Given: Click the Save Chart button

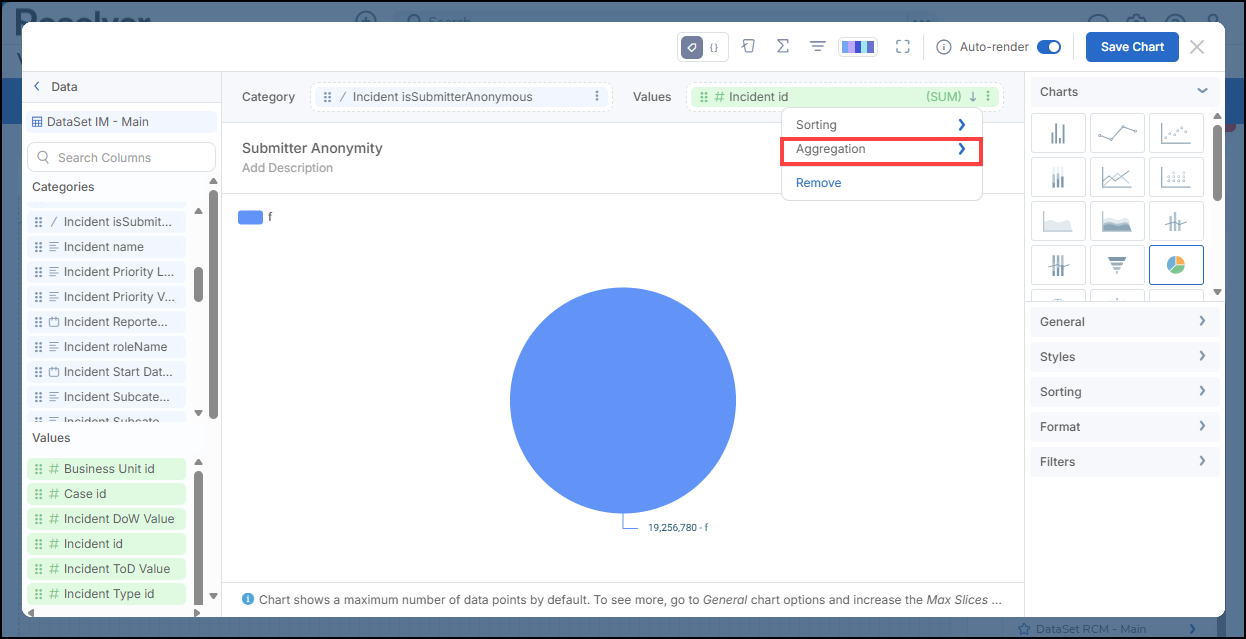Looking at the screenshot, I should coord(1132,47).
